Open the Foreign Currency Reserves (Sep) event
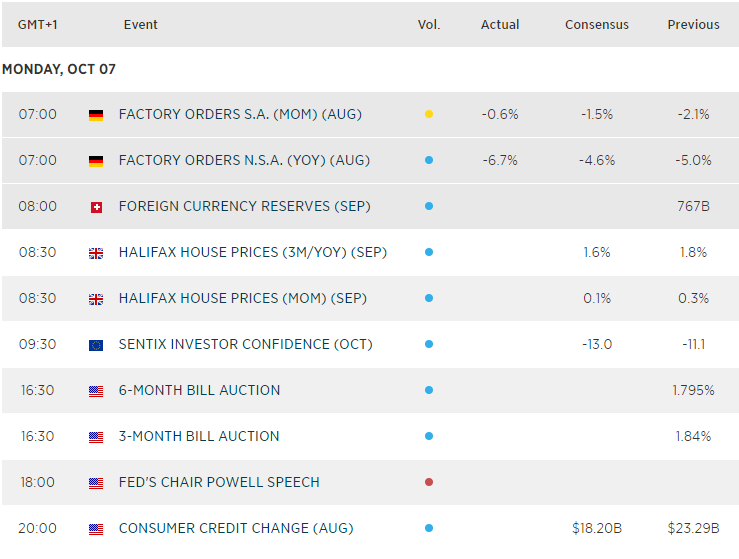The width and height of the screenshot is (739, 559). point(244,207)
